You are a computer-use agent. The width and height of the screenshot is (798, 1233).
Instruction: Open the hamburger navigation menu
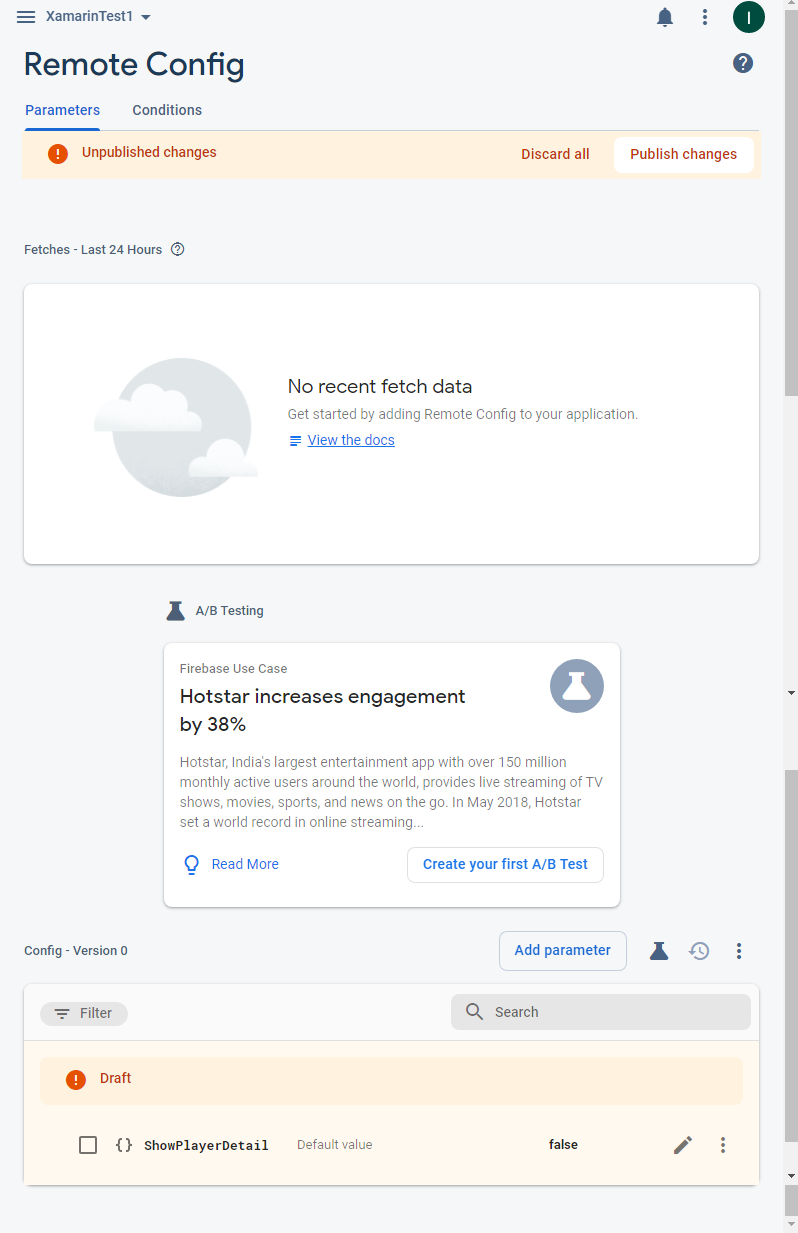[26, 17]
